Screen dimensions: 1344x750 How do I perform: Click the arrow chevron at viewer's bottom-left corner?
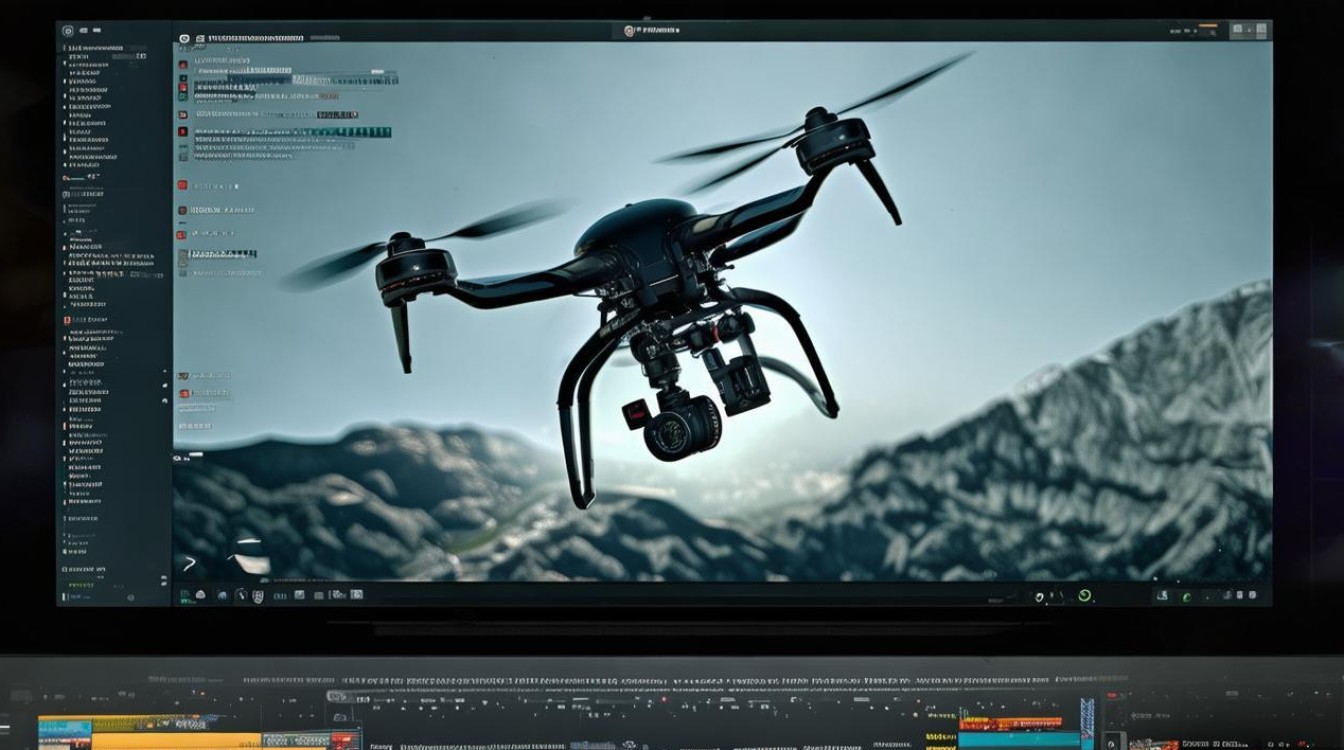coord(189,564)
